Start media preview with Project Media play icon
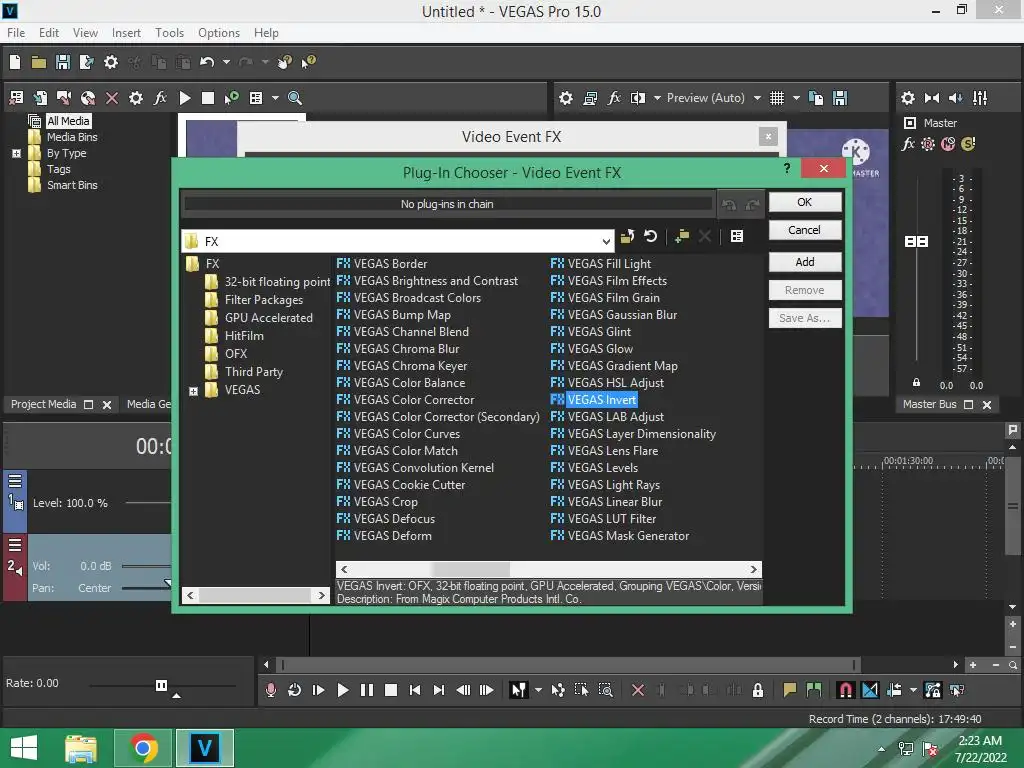This screenshot has width=1024, height=768. (x=185, y=98)
